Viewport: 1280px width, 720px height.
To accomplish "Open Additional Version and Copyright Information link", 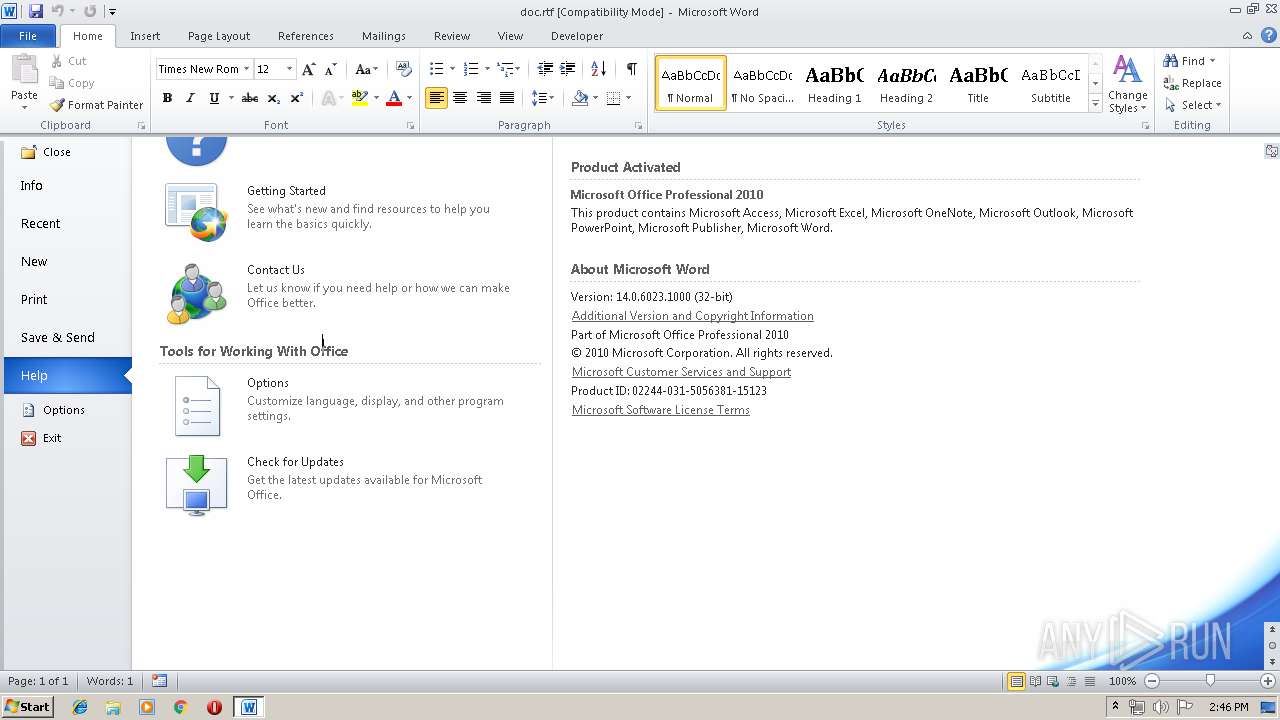I will [692, 316].
